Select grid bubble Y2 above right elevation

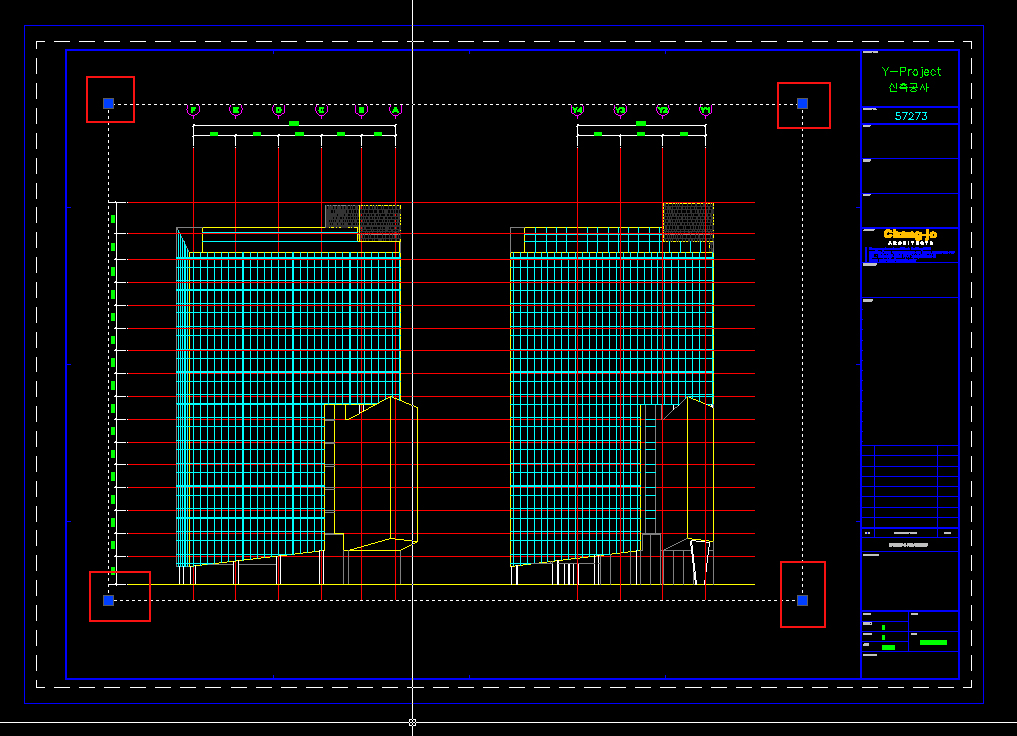[x=662, y=110]
